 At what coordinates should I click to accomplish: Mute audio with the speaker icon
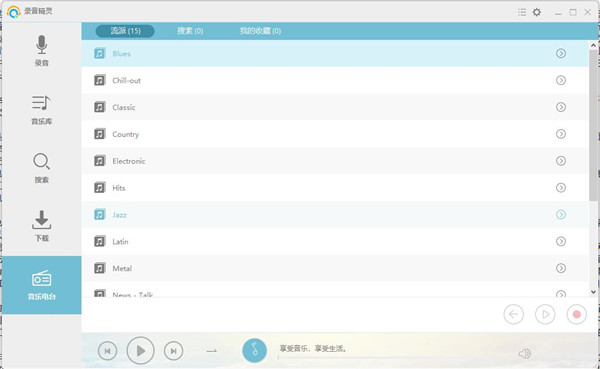click(x=525, y=353)
